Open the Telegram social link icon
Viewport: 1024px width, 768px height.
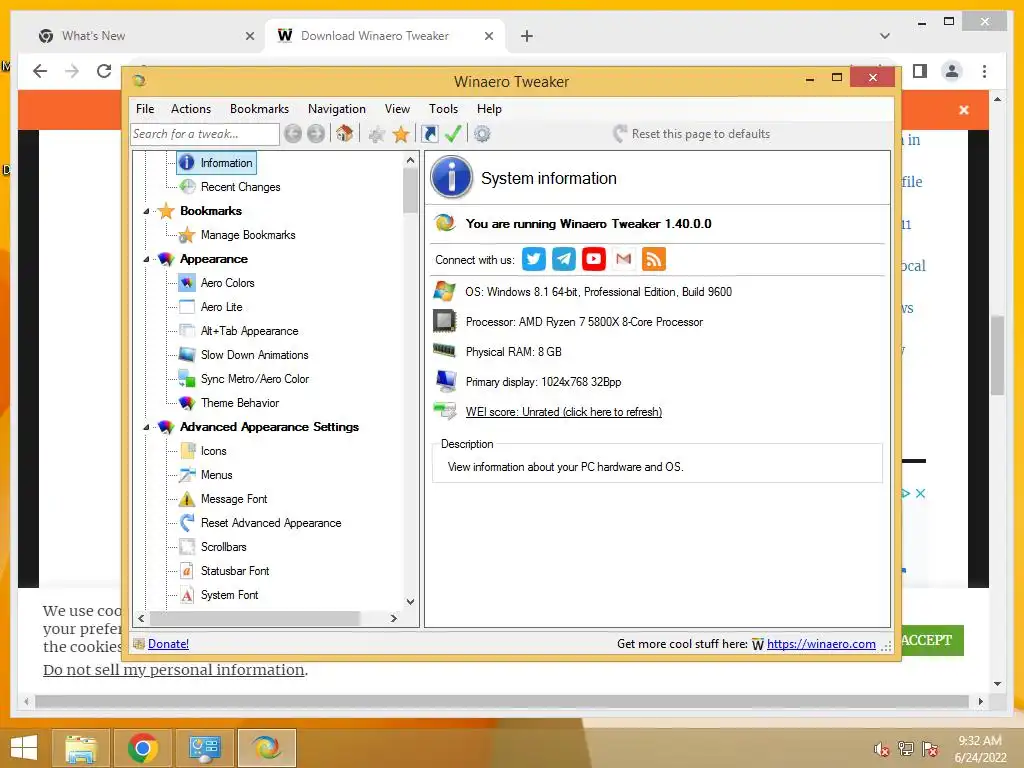tap(564, 259)
